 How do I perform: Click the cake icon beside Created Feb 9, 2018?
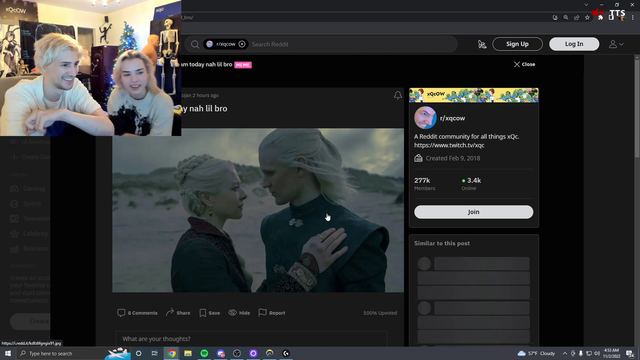(418, 158)
